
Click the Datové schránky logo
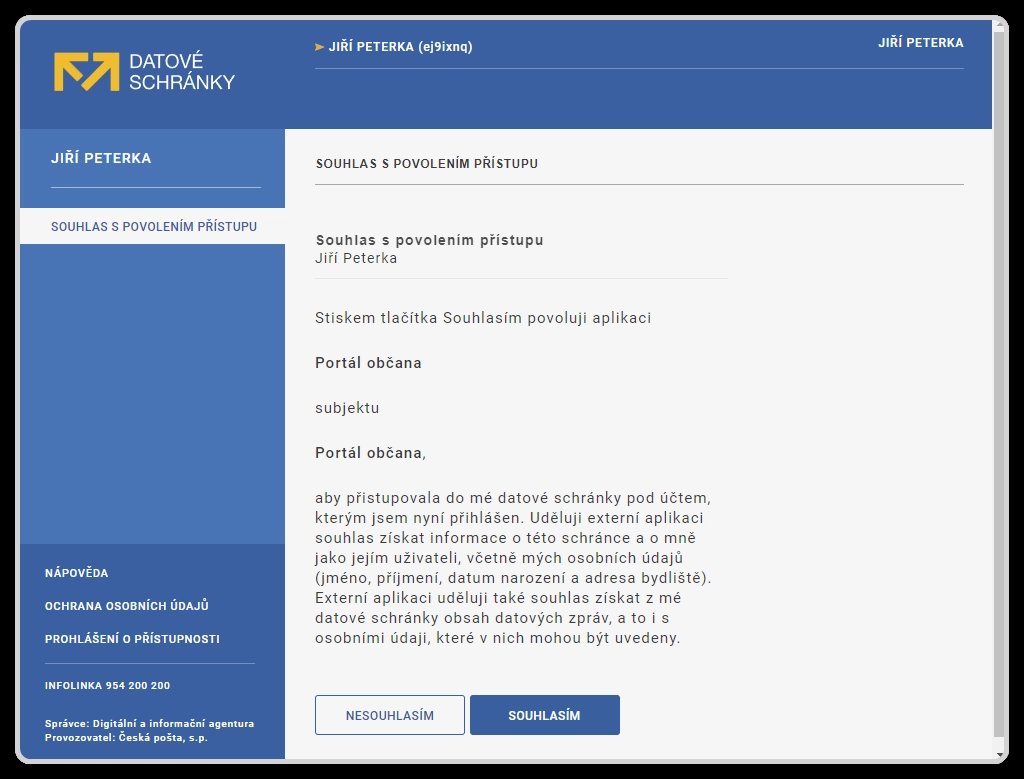point(144,71)
